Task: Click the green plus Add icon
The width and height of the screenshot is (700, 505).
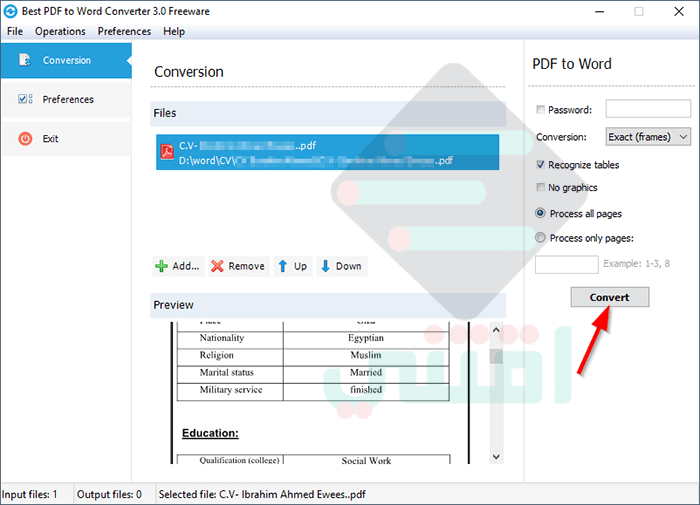Action: click(162, 266)
